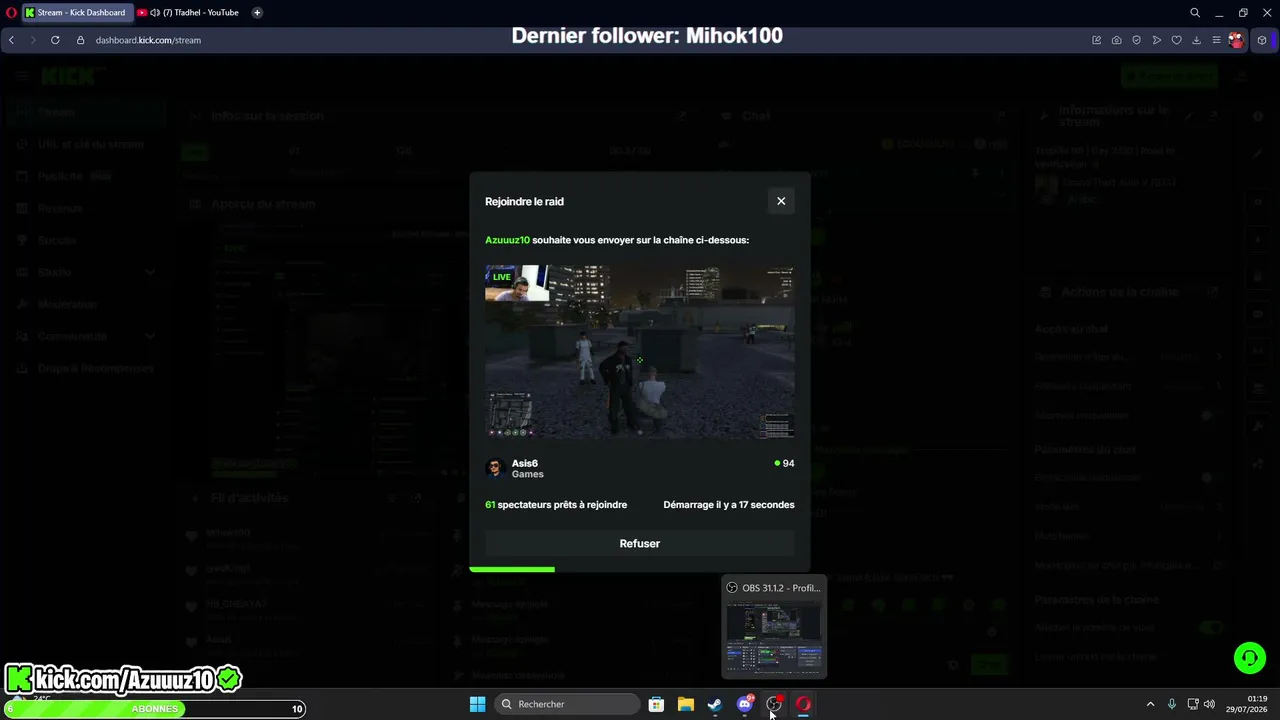Click the Démarrage il y a 17 secondes text

click(729, 505)
